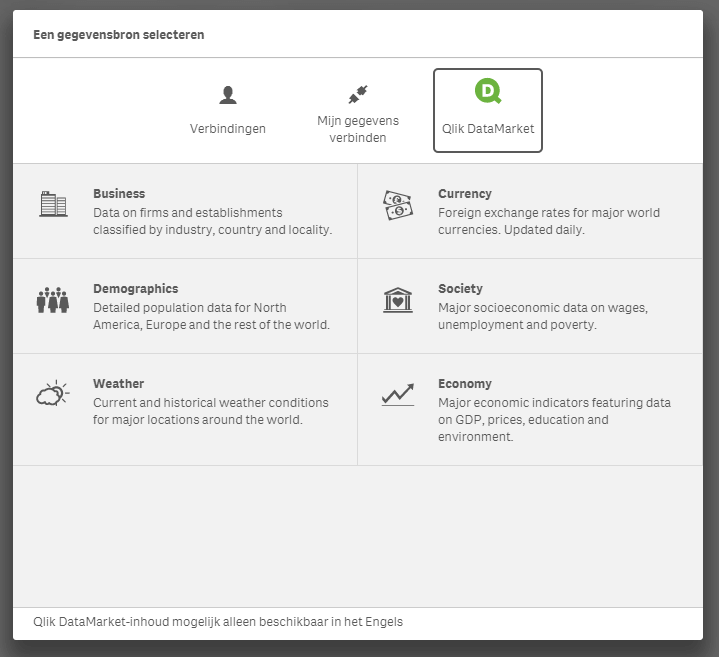719x657 pixels.
Task: Click the Business buildings icon
Action: tap(53, 204)
